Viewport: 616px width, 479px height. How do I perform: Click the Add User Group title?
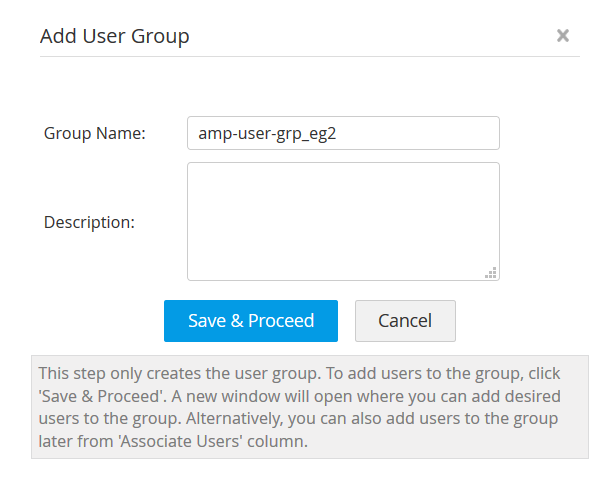[x=114, y=37]
